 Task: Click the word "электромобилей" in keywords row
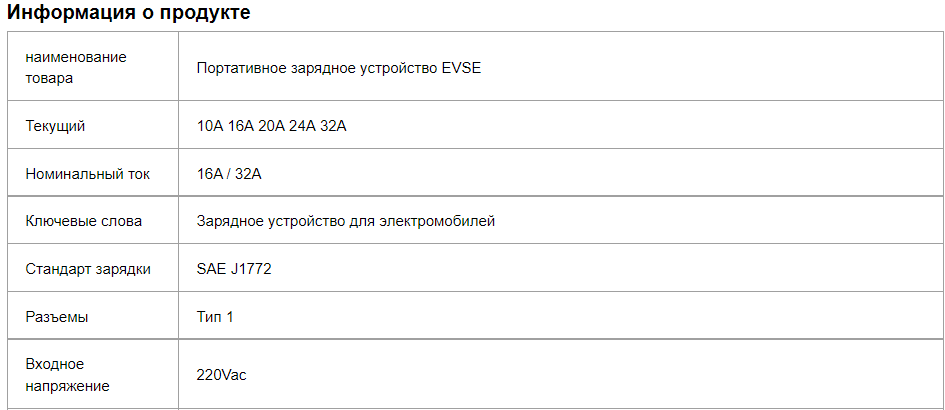pos(437,221)
